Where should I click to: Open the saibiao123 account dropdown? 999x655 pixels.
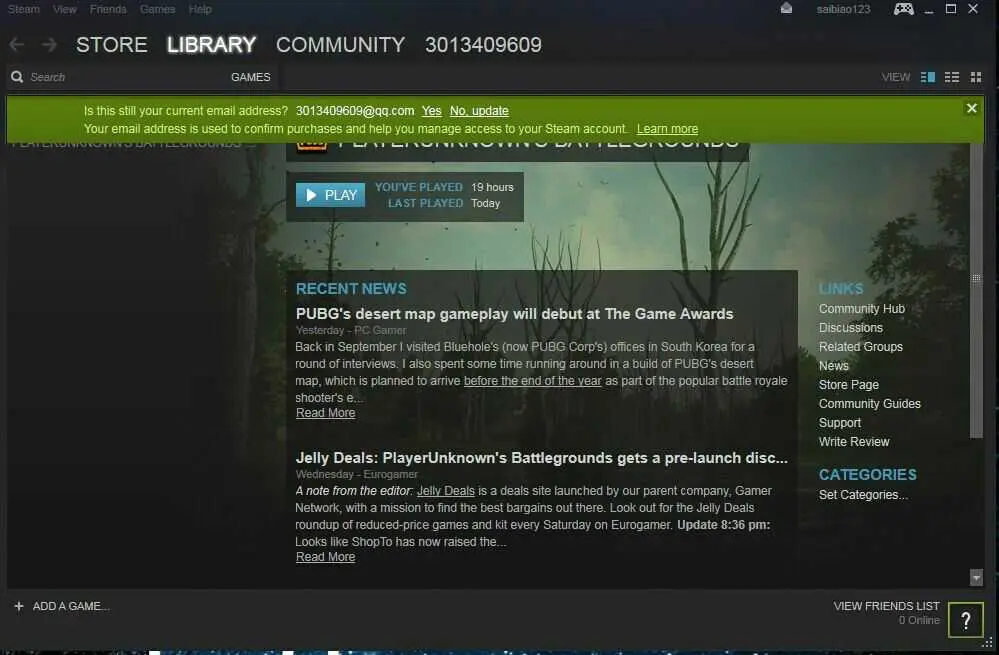pos(843,9)
